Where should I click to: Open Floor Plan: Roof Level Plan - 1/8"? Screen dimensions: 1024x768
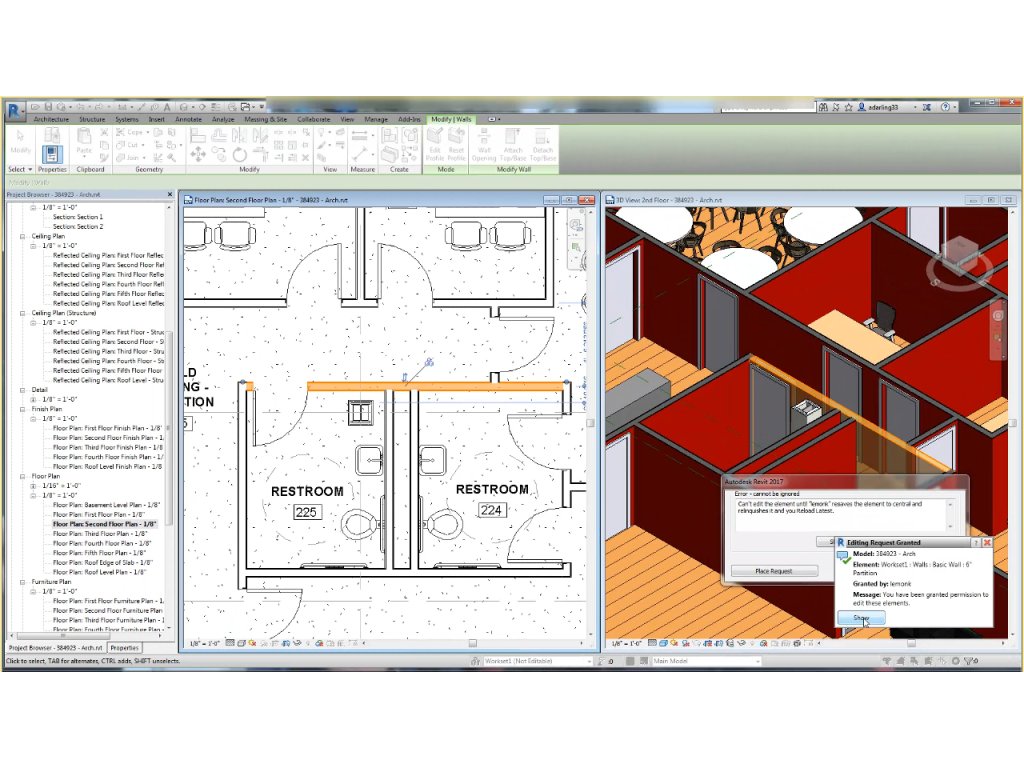click(x=99, y=572)
